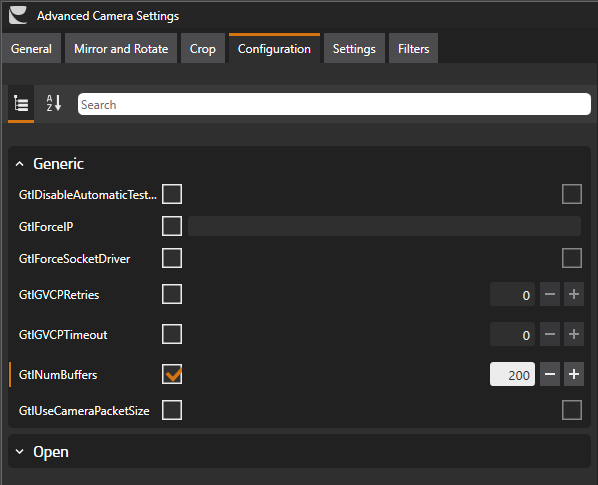Click the GtlForceIP text field
This screenshot has height=485, width=598.
pos(384,226)
